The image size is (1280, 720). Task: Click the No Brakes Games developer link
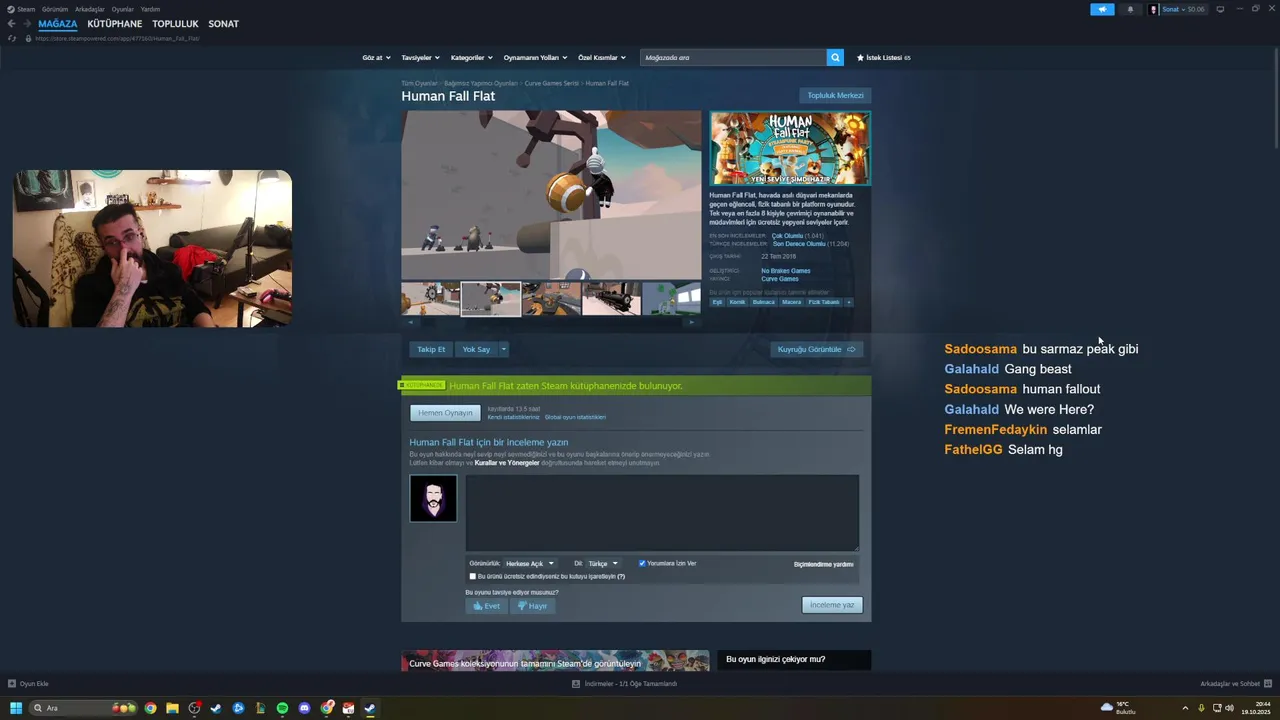coord(785,270)
